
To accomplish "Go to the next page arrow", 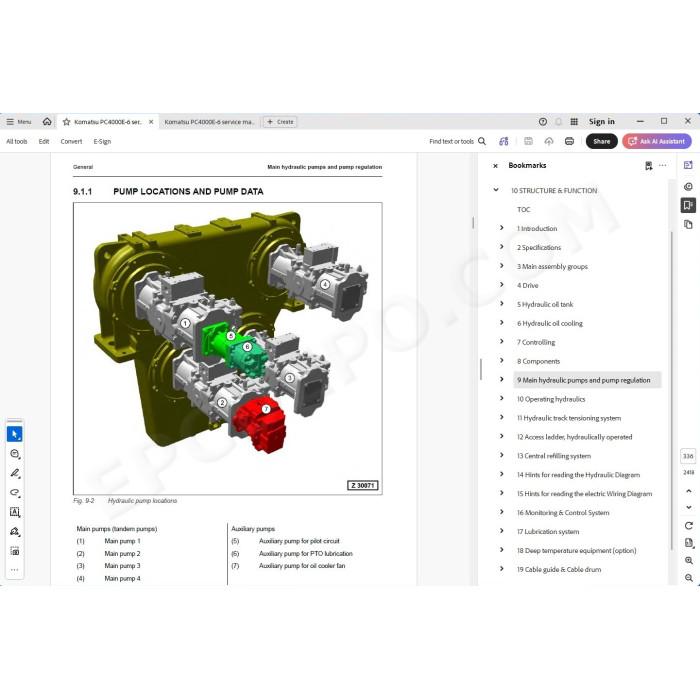I will [x=688, y=508].
